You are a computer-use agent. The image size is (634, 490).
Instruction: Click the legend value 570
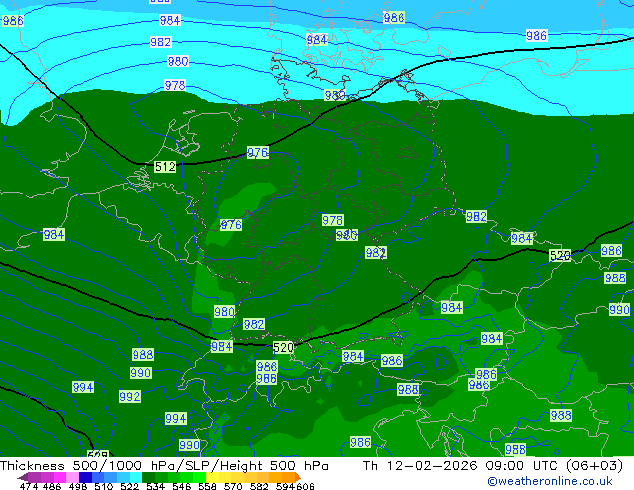pyautogui.click(x=233, y=486)
